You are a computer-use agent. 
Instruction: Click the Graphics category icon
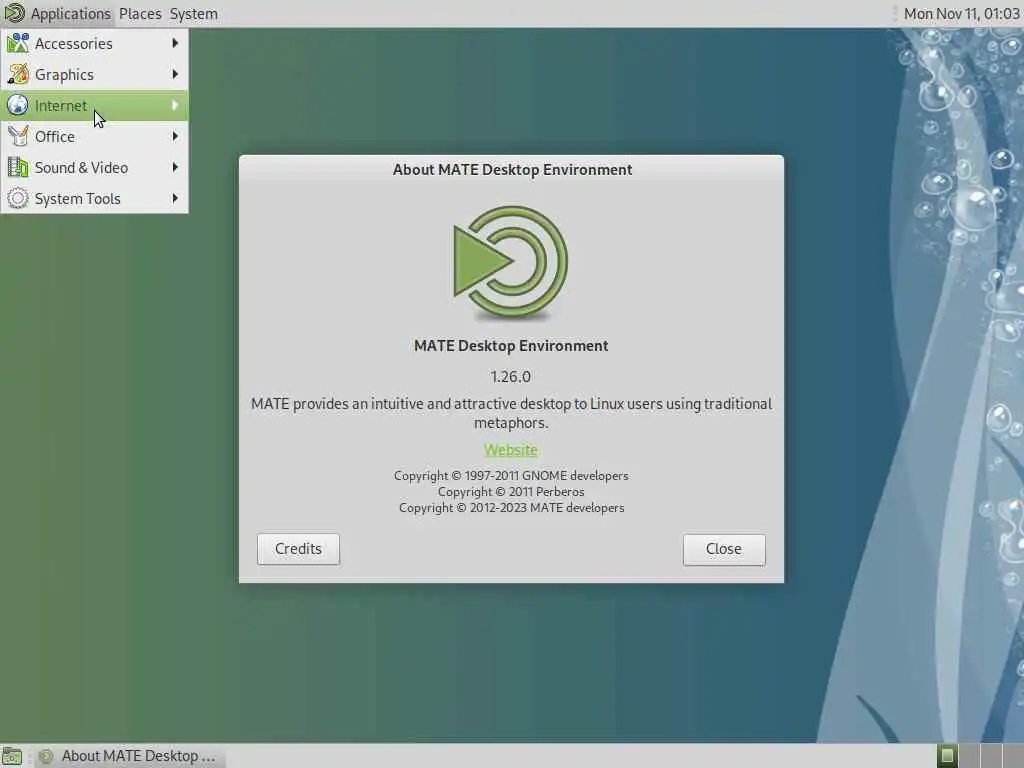(18, 74)
